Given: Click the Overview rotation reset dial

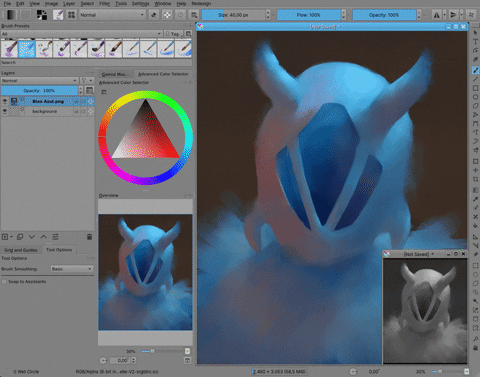Looking at the screenshot, I should (x=103, y=360).
